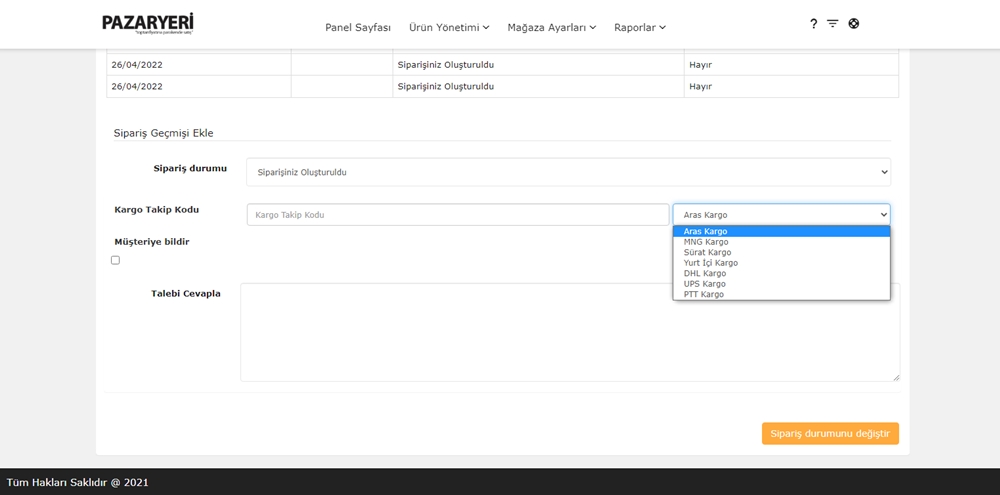Click the filter lines icon in header
The image size is (1000, 495).
point(832,24)
